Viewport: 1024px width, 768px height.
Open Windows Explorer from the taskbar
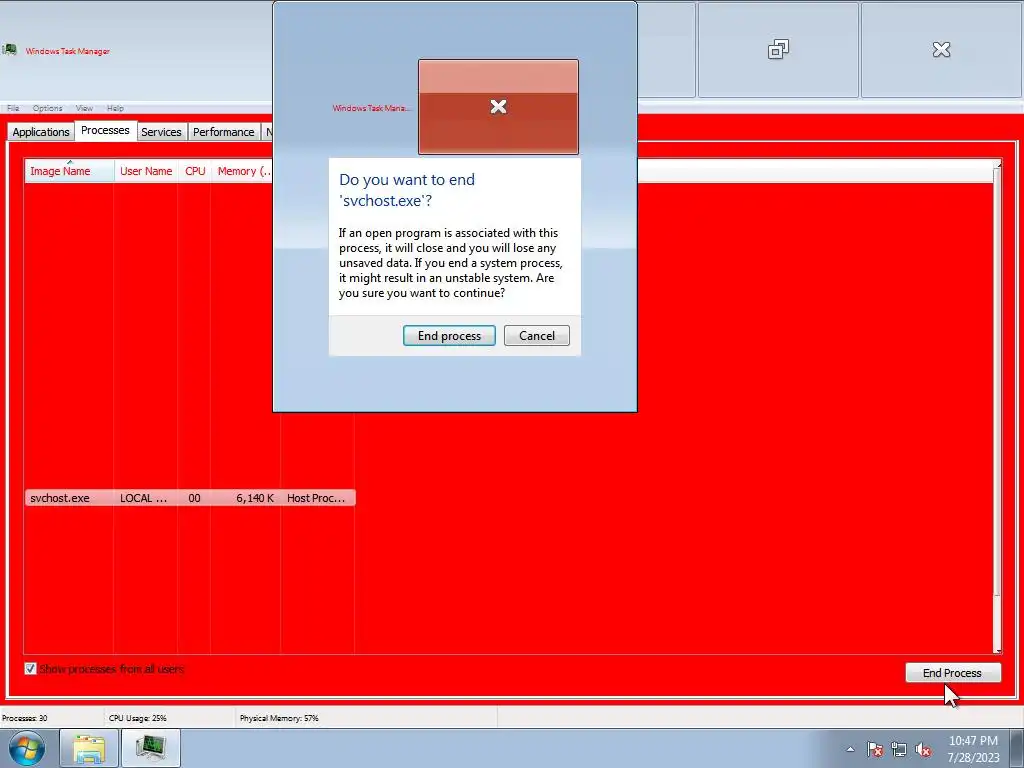[89, 748]
